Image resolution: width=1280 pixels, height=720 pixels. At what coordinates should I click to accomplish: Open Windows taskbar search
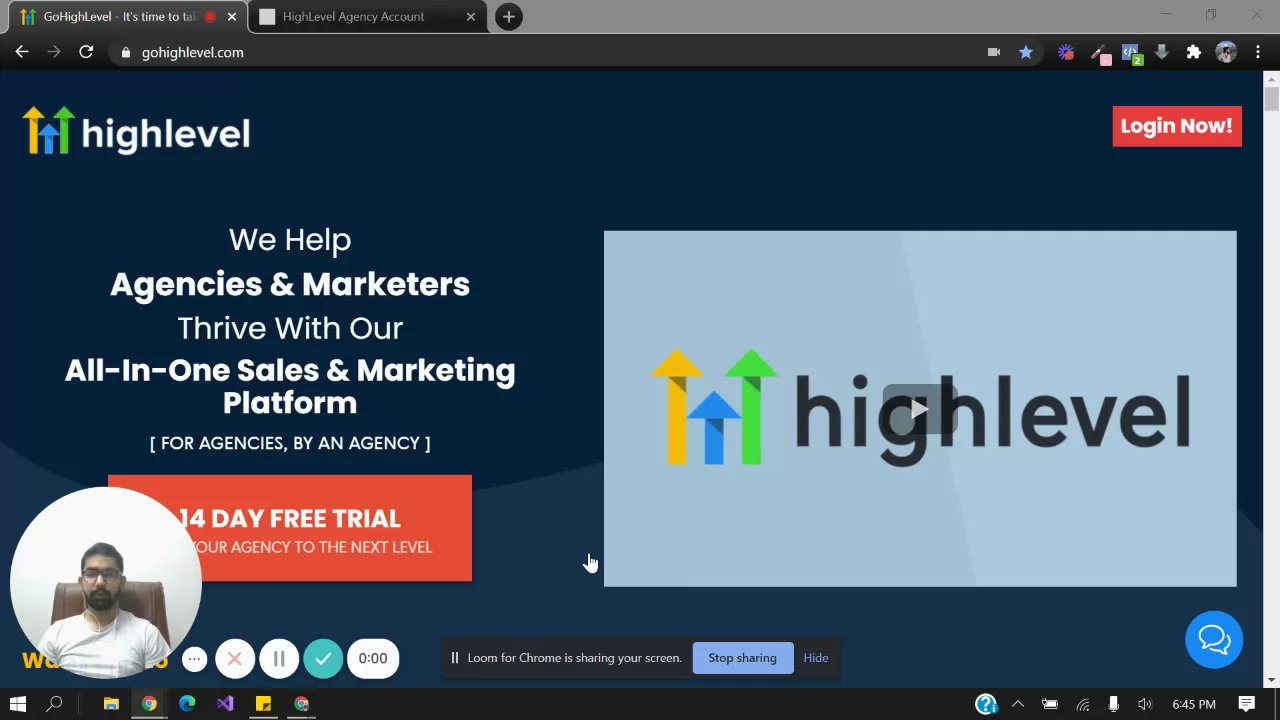(x=55, y=704)
